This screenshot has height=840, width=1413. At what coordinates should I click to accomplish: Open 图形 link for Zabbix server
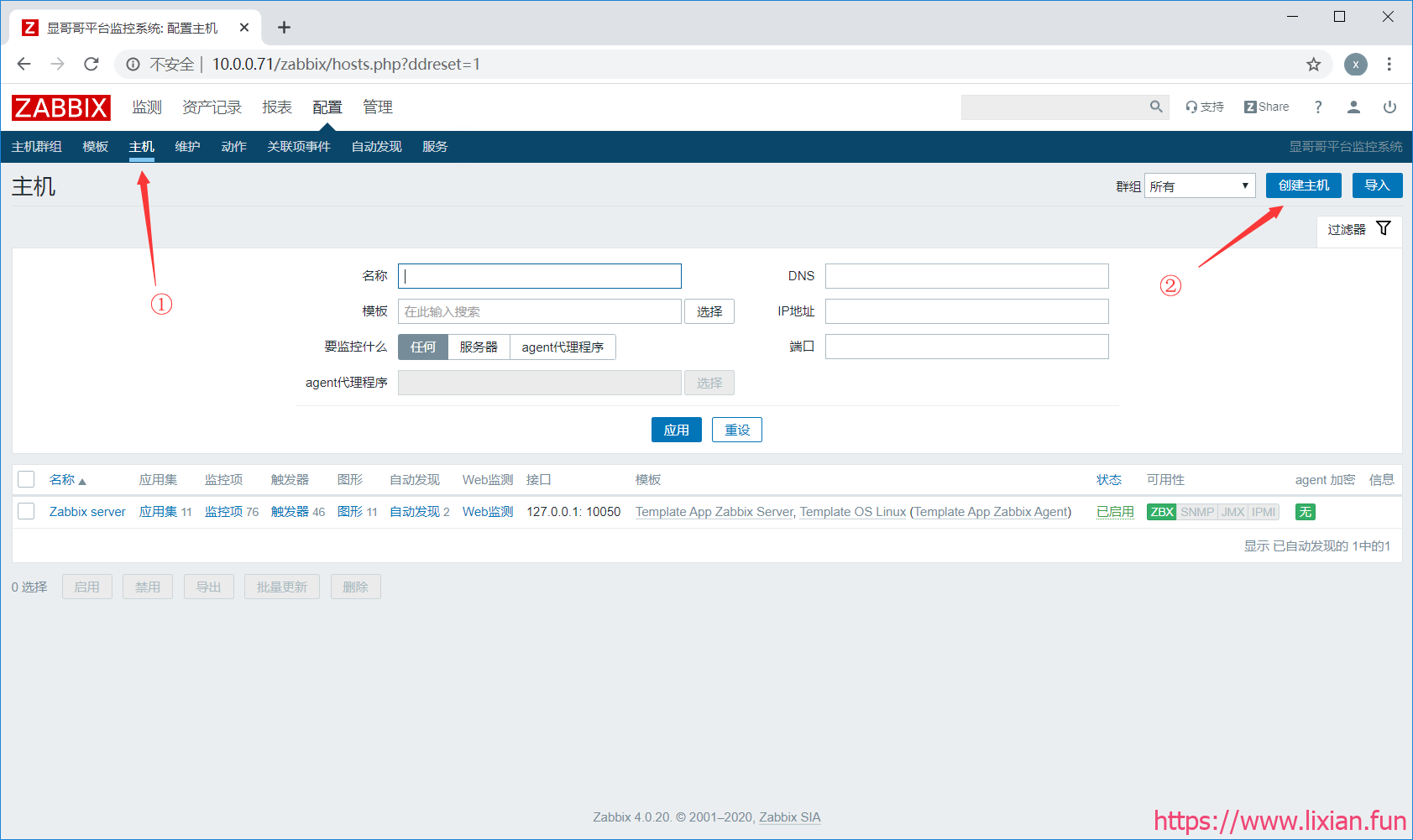point(350,512)
